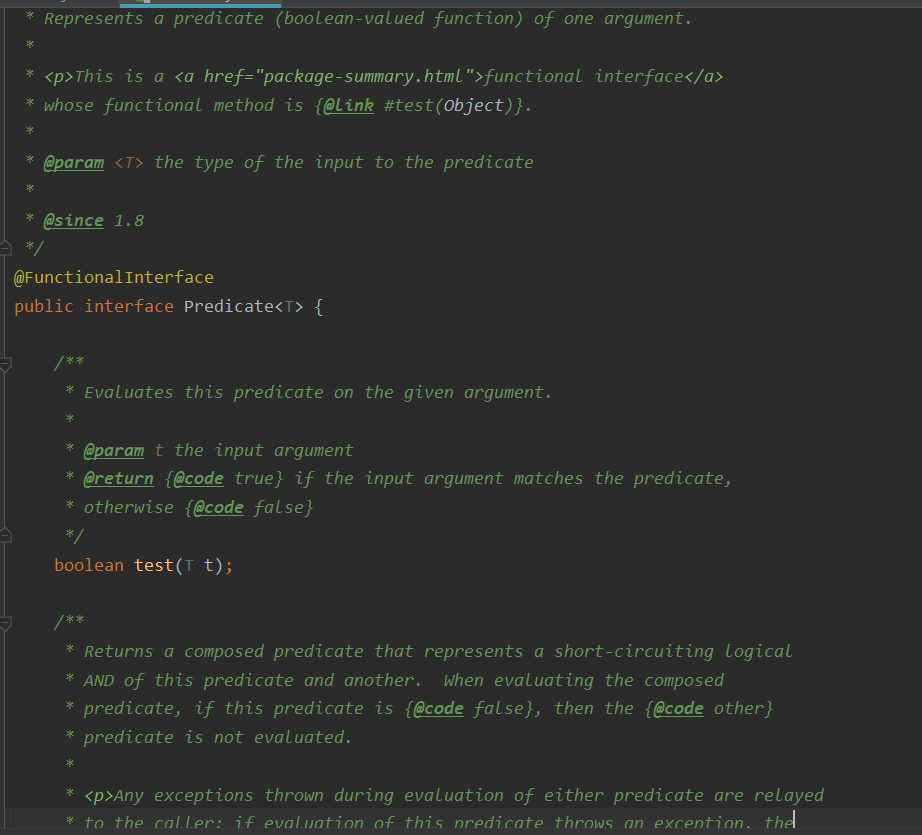Collapse the comment end marker above boolean test

click(5, 535)
